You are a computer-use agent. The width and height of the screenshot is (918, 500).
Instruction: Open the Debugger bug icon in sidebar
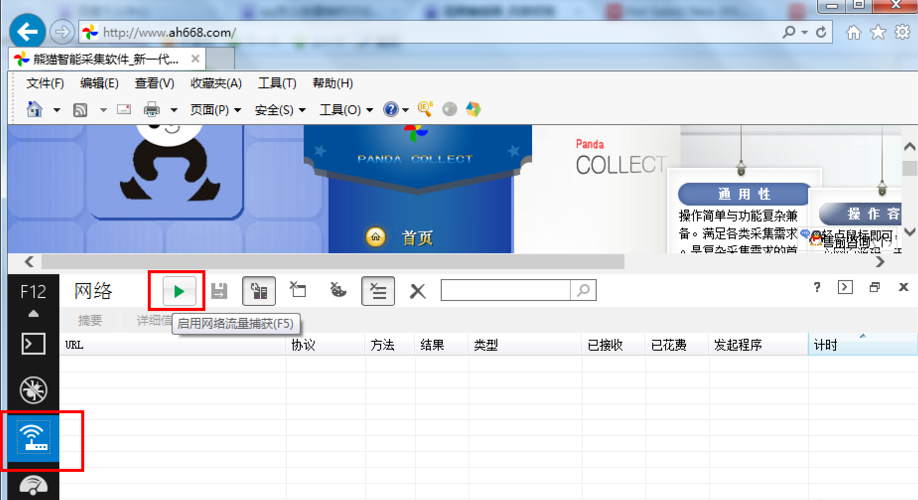[x=34, y=392]
